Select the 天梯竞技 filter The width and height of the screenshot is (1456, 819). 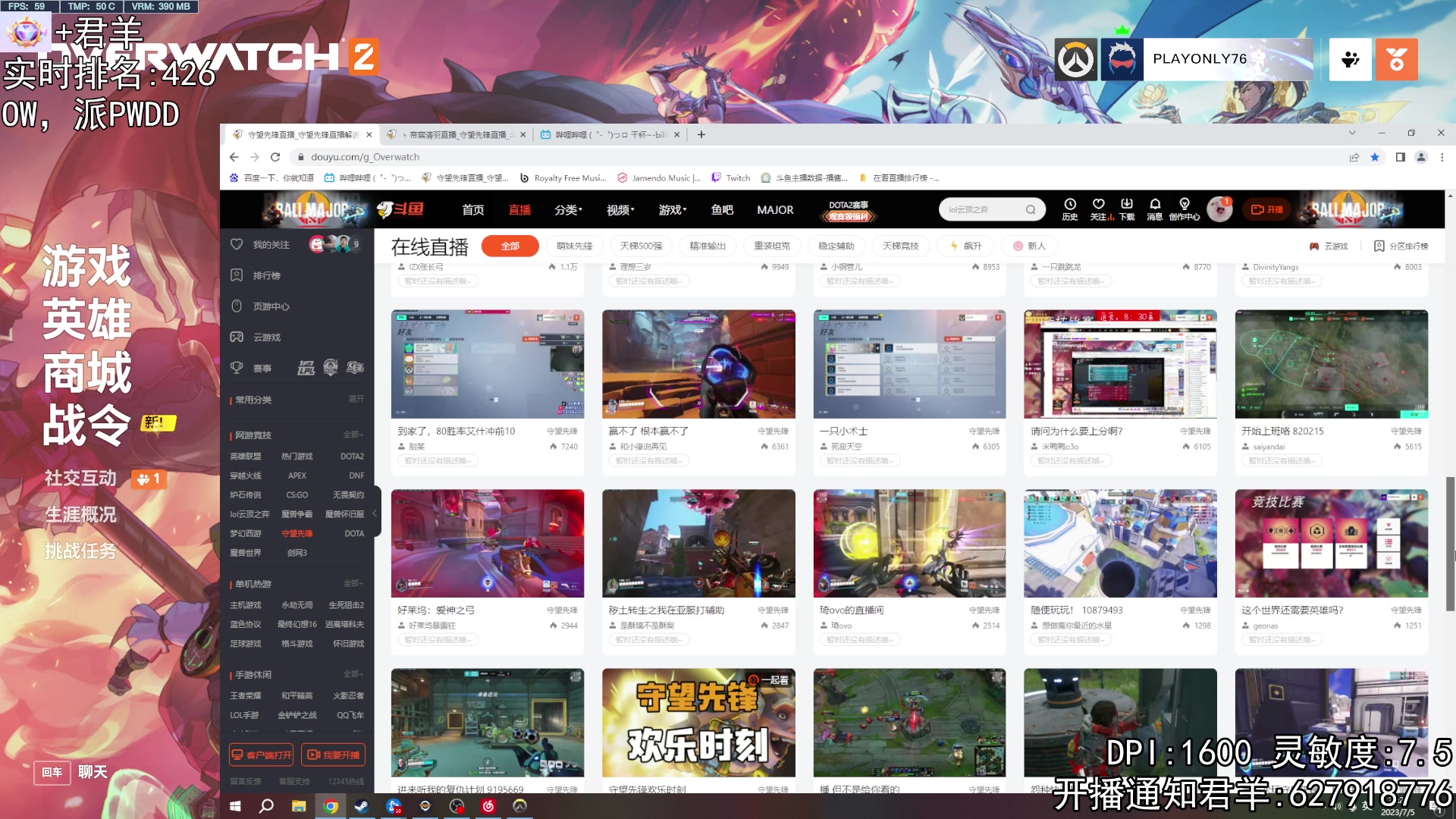click(901, 246)
